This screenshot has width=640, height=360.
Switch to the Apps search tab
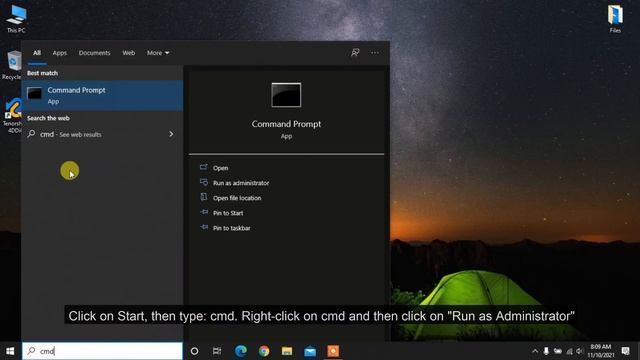pyautogui.click(x=60, y=53)
